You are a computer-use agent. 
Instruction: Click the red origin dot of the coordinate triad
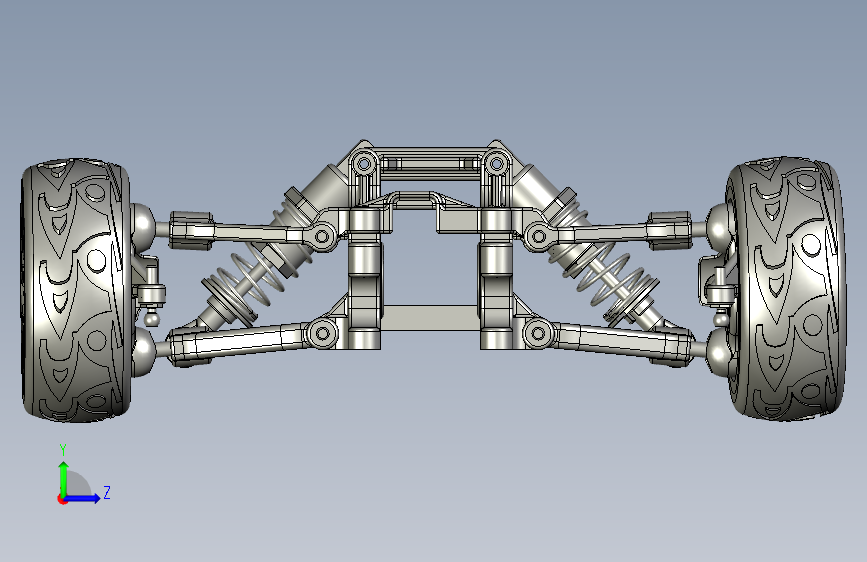62,499
